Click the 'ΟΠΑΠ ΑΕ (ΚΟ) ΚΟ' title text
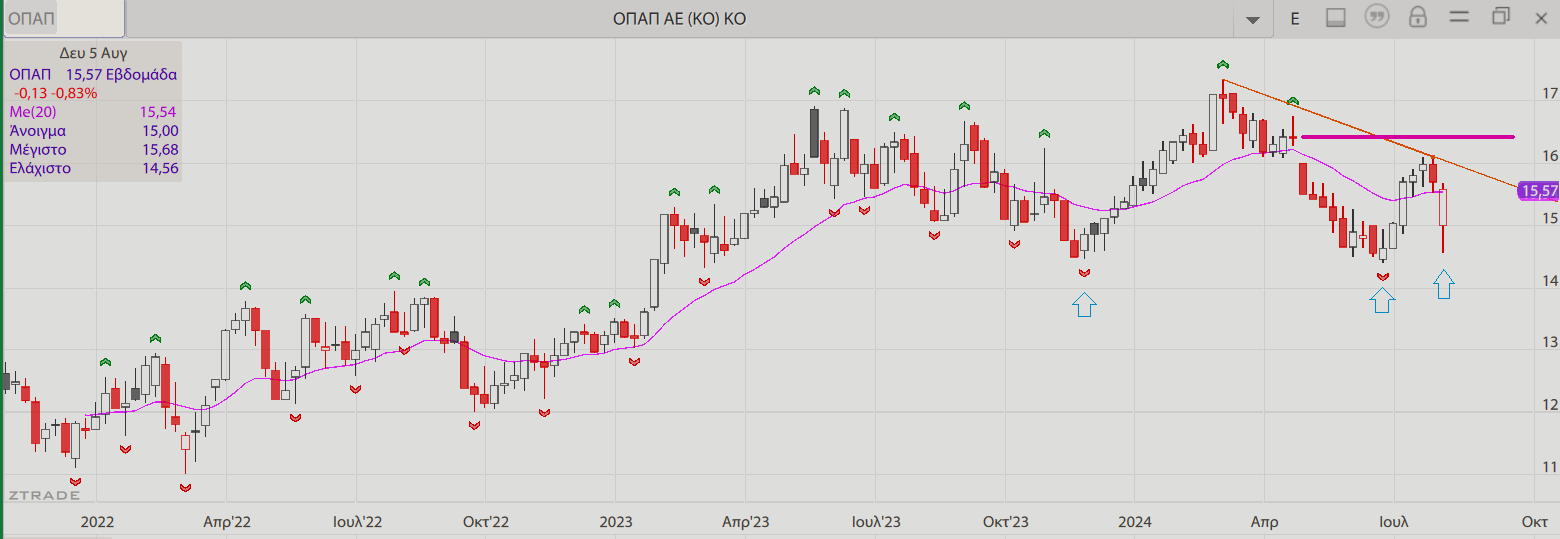 (680, 19)
